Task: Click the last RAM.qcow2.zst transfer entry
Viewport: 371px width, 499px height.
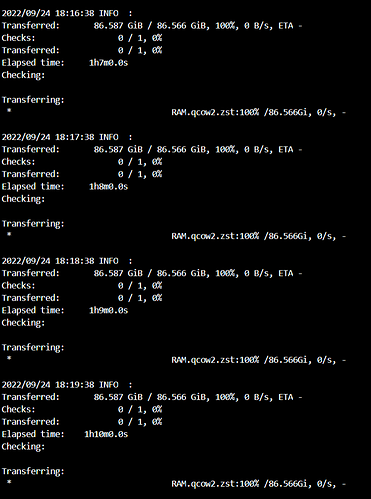Action: click(x=259, y=484)
